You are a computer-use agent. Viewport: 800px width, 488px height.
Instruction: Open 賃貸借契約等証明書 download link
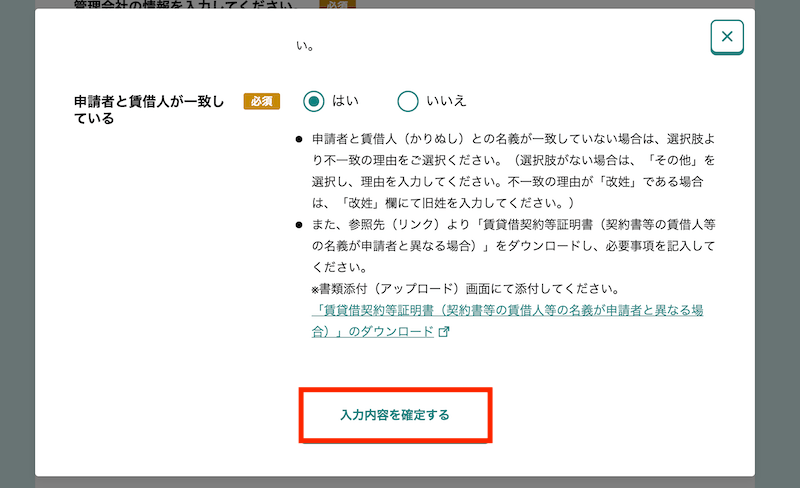tap(507, 321)
